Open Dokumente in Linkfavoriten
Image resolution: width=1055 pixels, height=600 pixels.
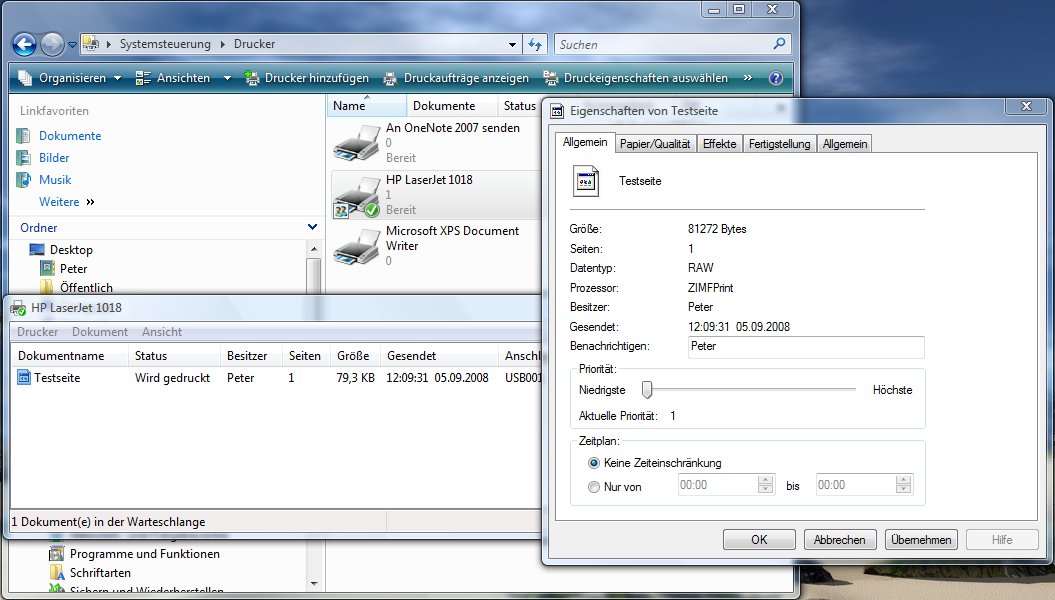click(x=70, y=136)
